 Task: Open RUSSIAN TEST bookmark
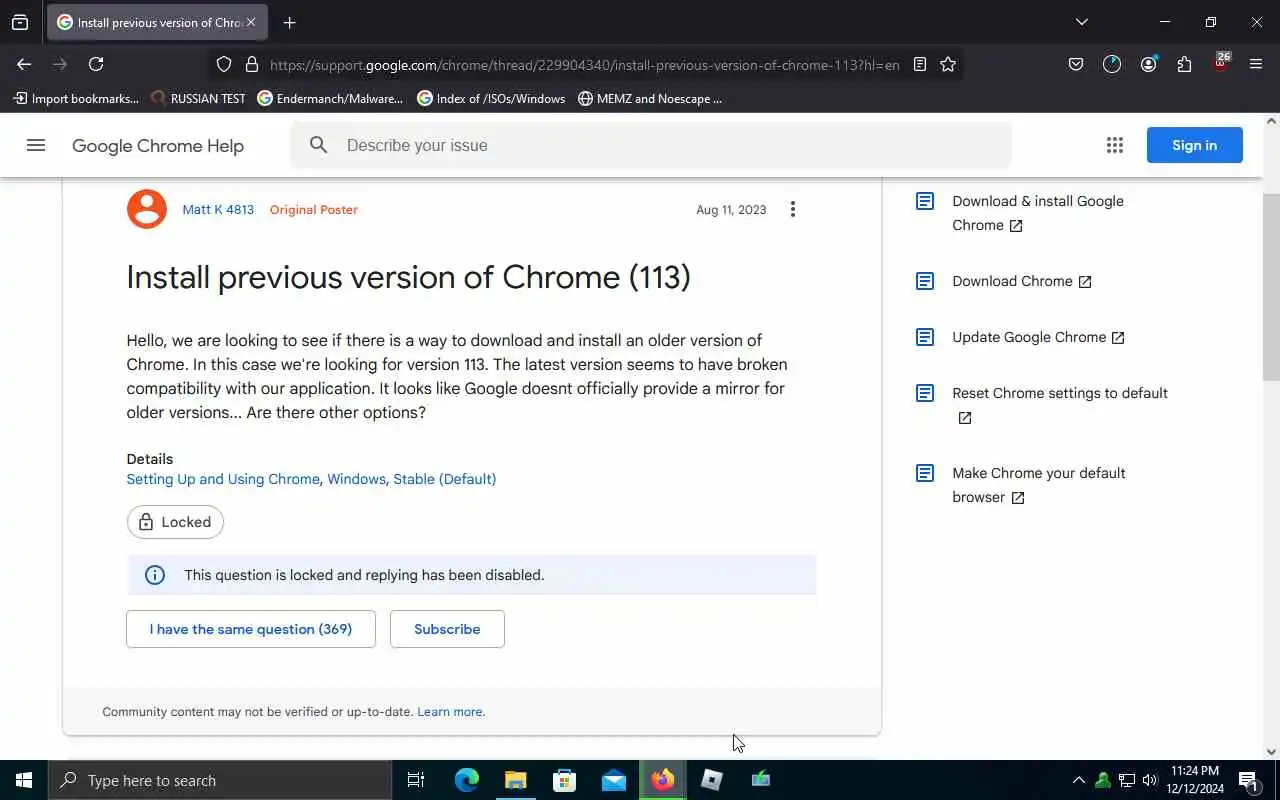198,98
